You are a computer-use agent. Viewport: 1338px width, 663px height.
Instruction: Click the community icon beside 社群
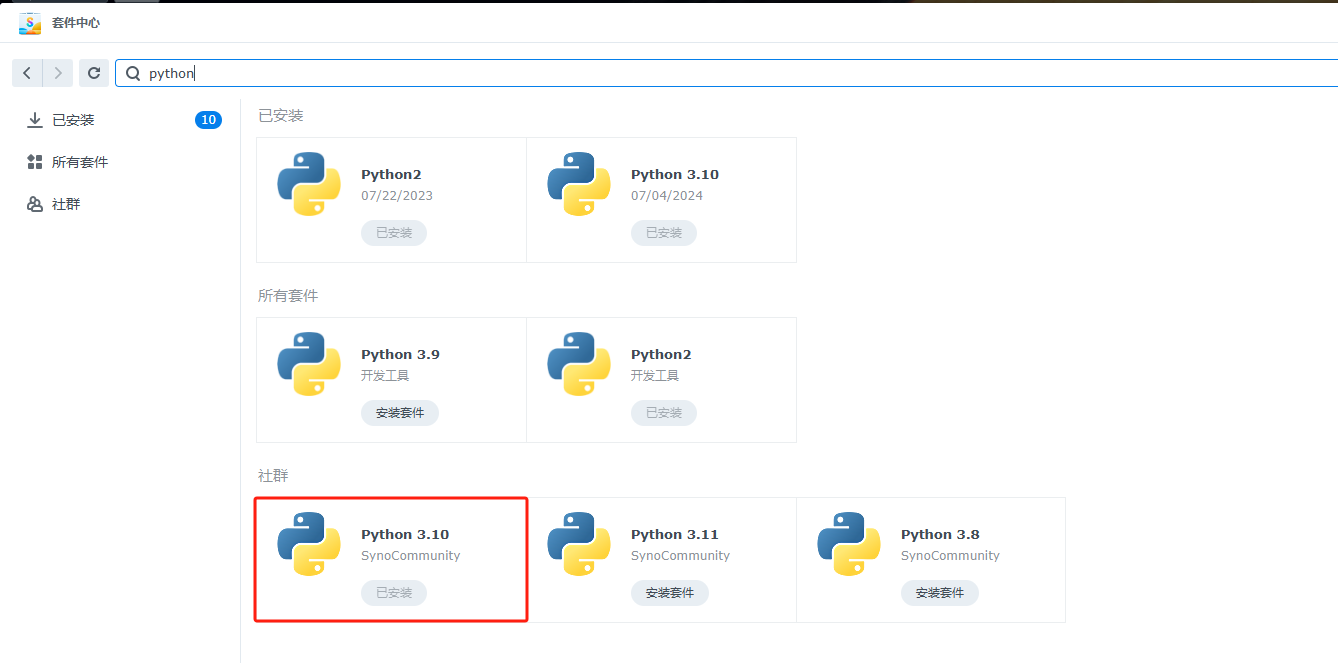[x=35, y=204]
